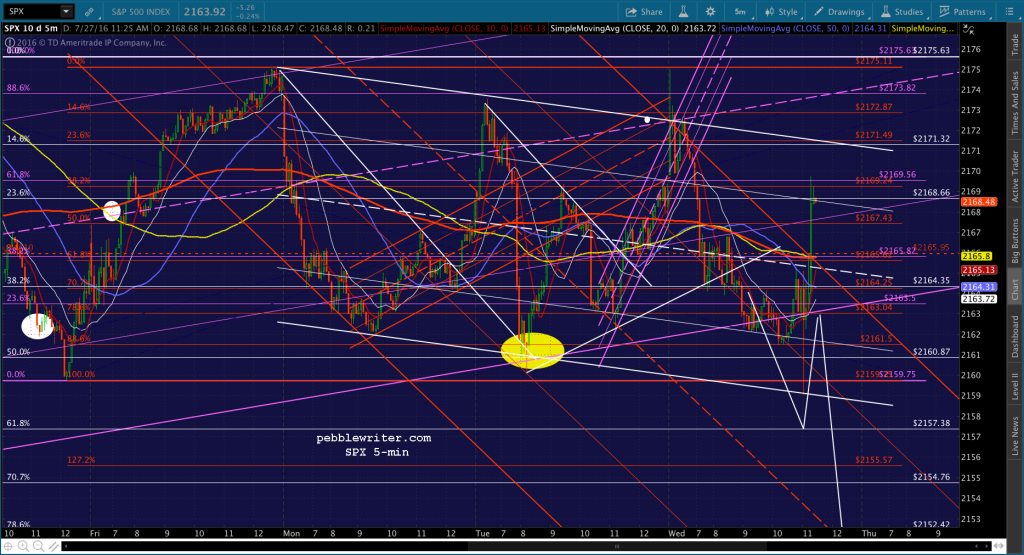Screen dimensions: 1024x555
Task: Click the blue 2164.31 price bubble
Action: pos(978,287)
